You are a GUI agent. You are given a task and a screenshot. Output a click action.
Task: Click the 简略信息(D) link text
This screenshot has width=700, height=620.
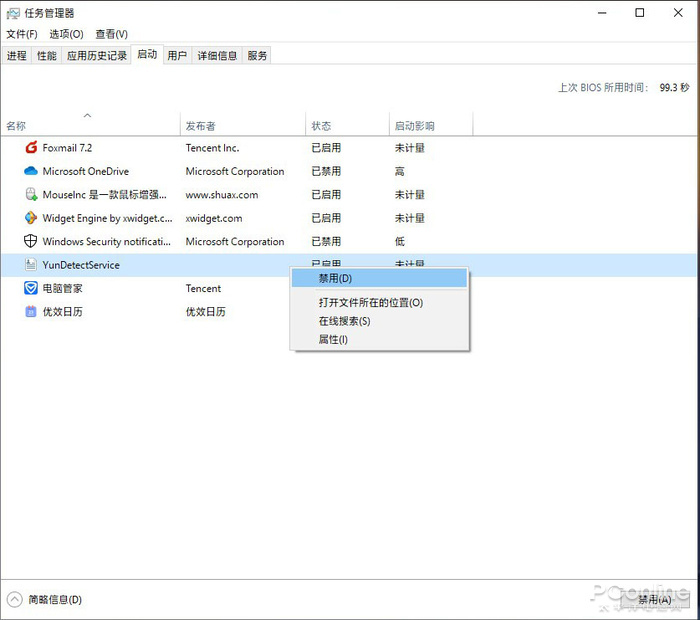click(x=55, y=599)
